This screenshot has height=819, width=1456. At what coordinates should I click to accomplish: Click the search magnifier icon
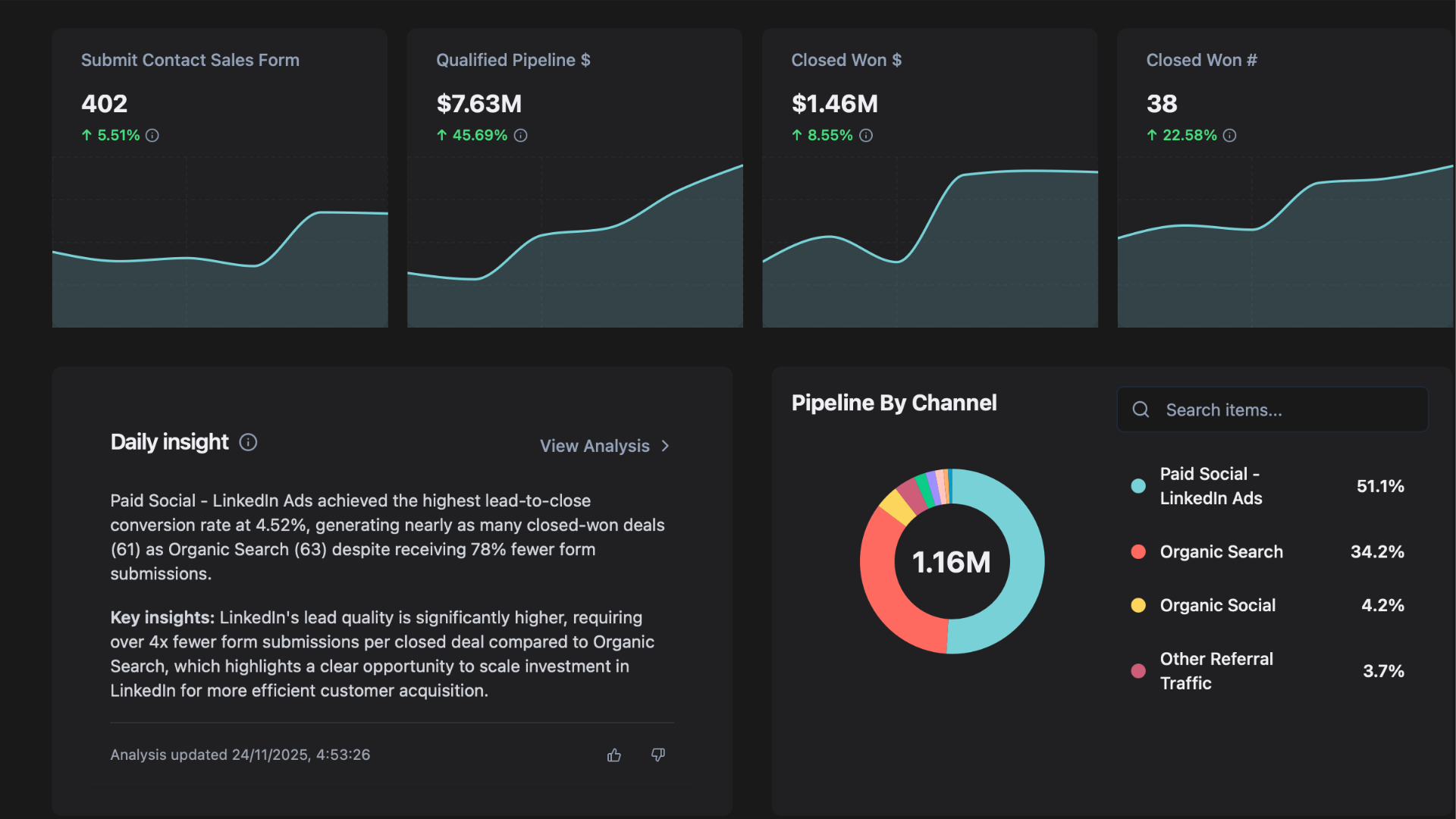point(1141,410)
